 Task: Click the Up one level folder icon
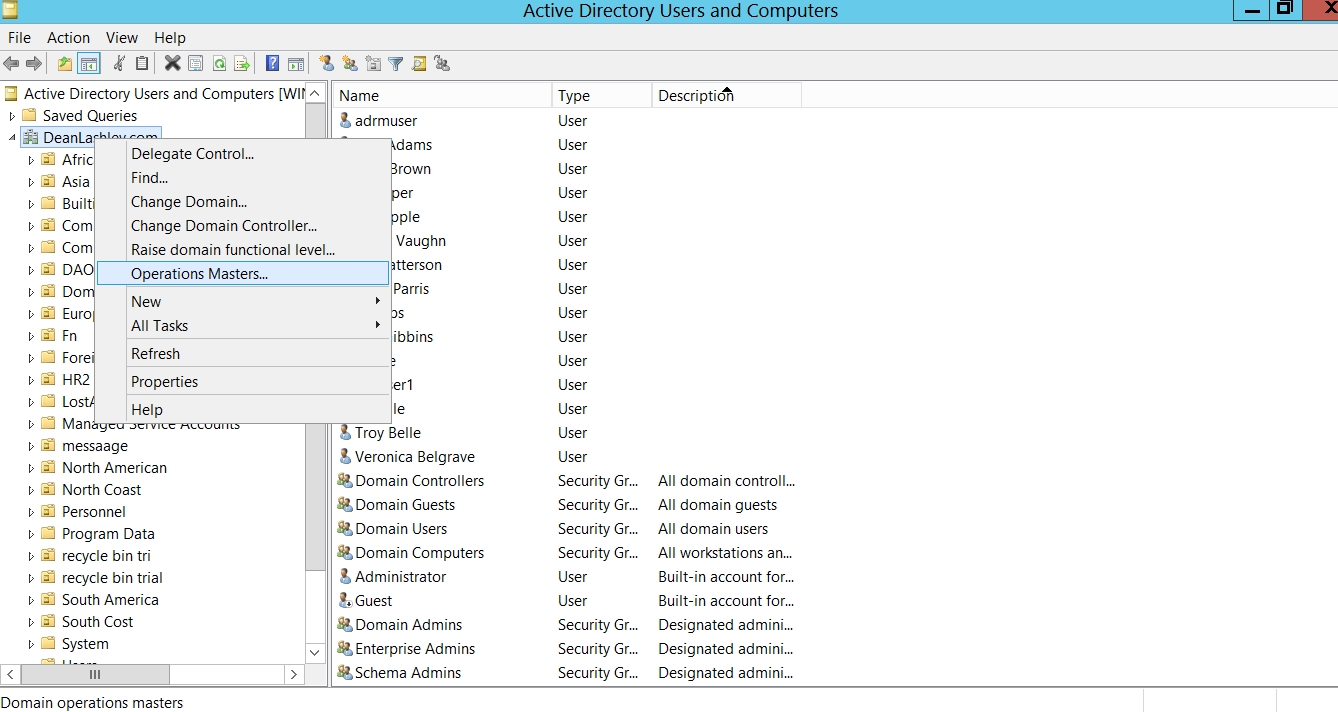65,64
